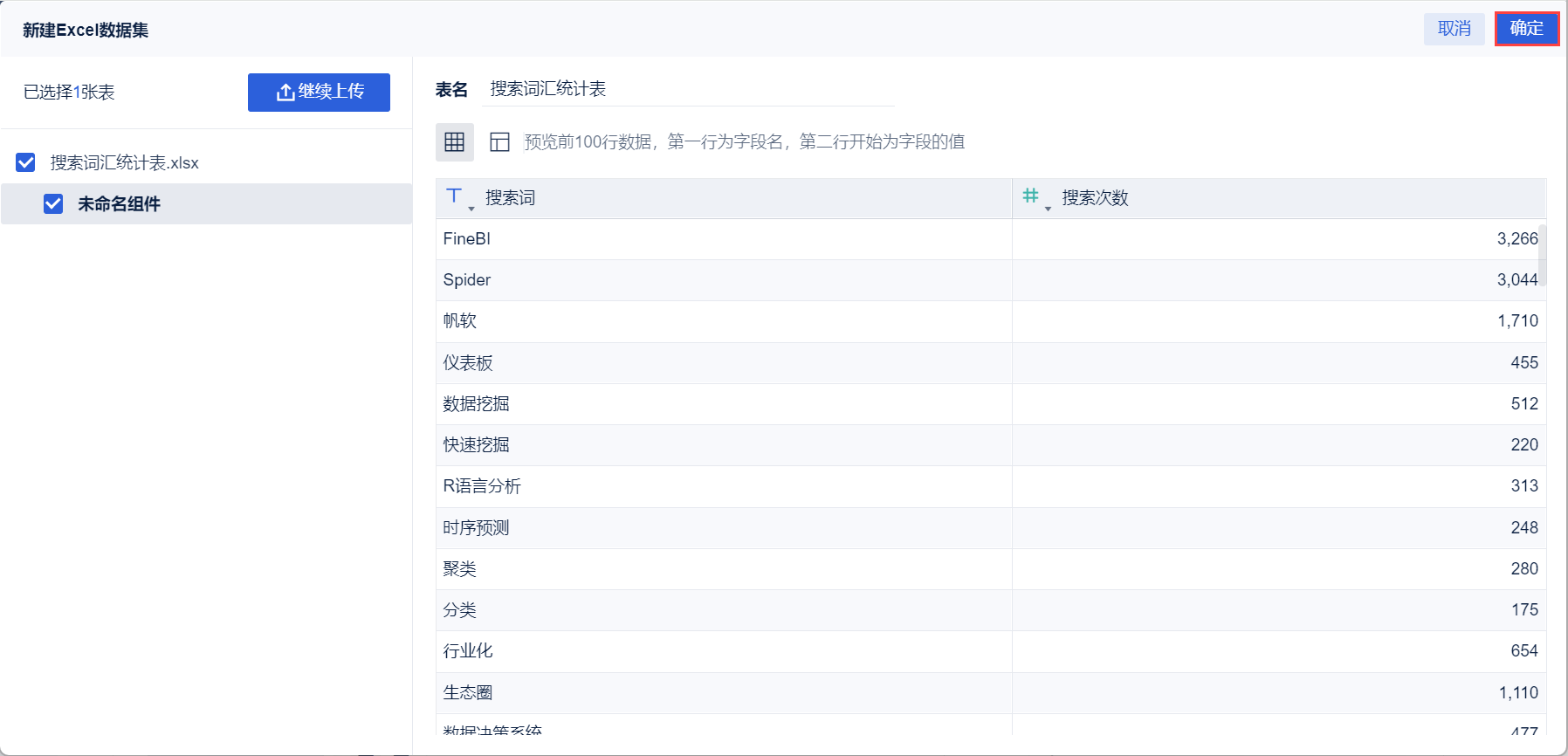Click 取消 to cancel creation

pyautogui.click(x=1454, y=29)
